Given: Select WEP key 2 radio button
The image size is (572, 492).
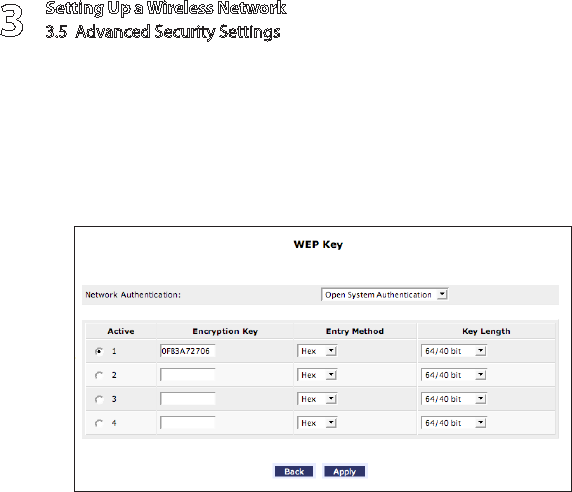Looking at the screenshot, I should [99, 375].
